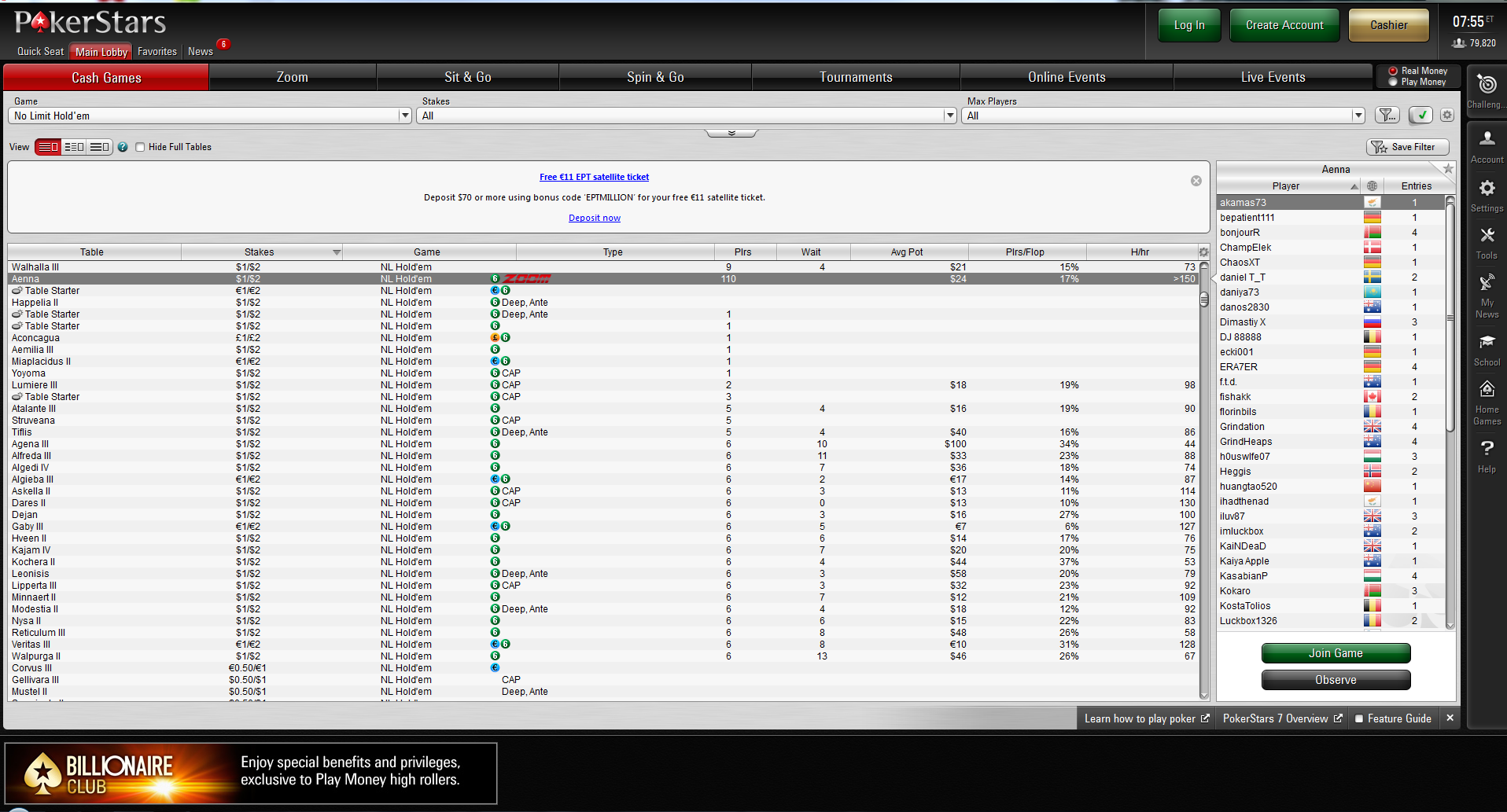
Task: Open the Favorites tab
Action: [x=157, y=52]
